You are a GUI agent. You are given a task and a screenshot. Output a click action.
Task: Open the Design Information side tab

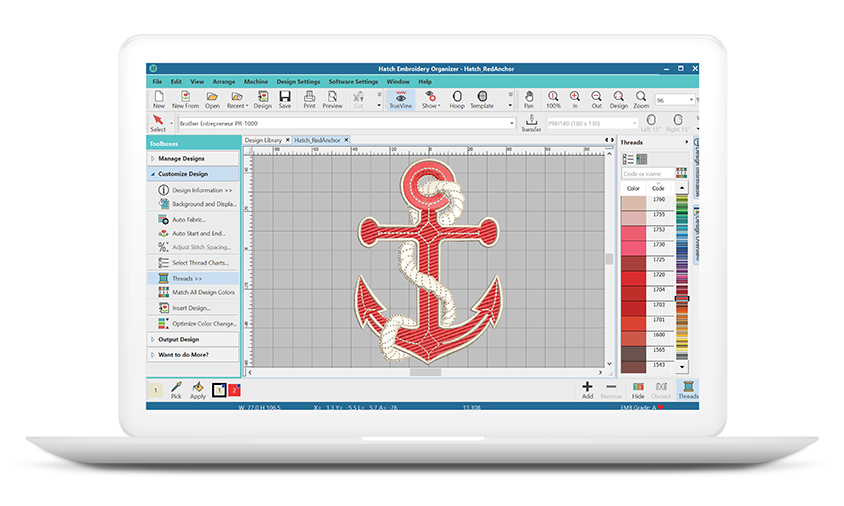pyautogui.click(x=697, y=168)
